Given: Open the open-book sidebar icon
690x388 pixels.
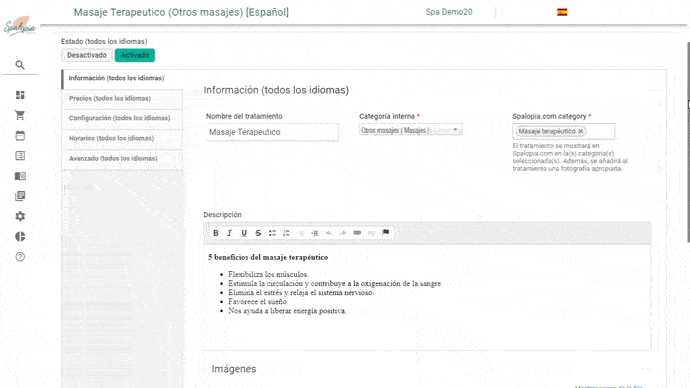Looking at the screenshot, I should click(20, 176).
